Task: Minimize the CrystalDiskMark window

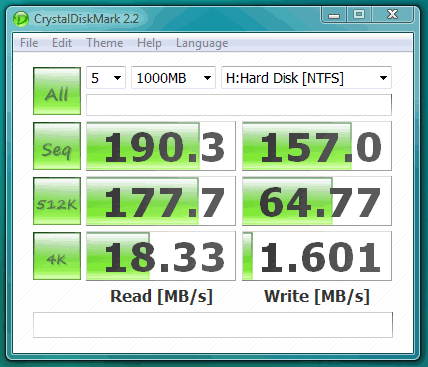Action: point(334,15)
